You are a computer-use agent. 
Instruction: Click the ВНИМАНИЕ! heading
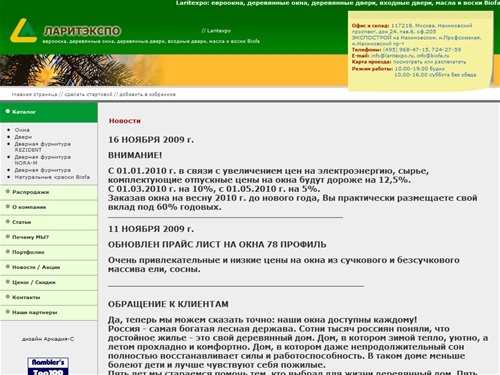(135, 155)
